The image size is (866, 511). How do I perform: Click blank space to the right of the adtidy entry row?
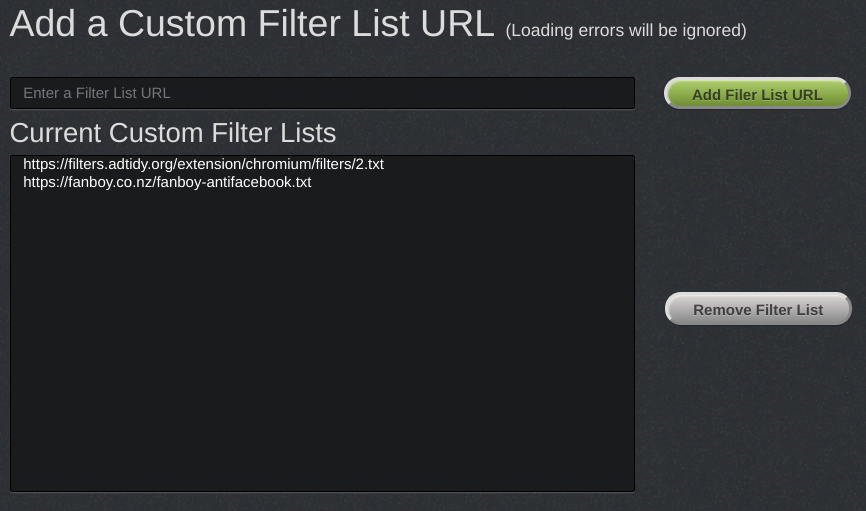point(508,164)
